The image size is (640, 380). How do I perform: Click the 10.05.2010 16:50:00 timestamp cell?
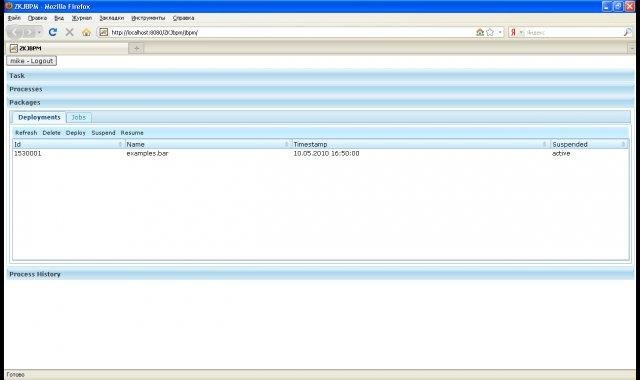327,153
